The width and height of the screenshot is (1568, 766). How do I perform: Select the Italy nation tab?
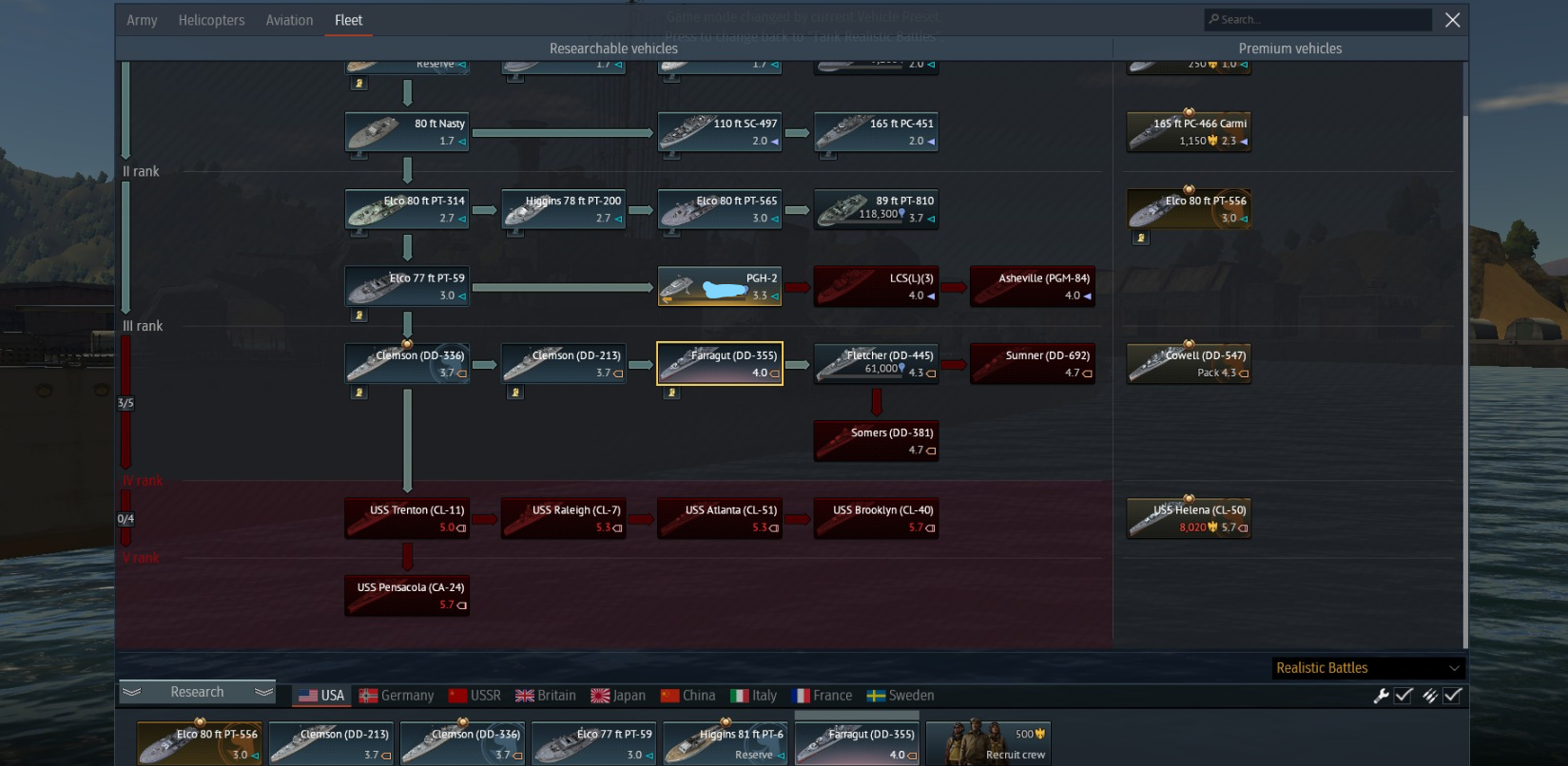tap(753, 696)
